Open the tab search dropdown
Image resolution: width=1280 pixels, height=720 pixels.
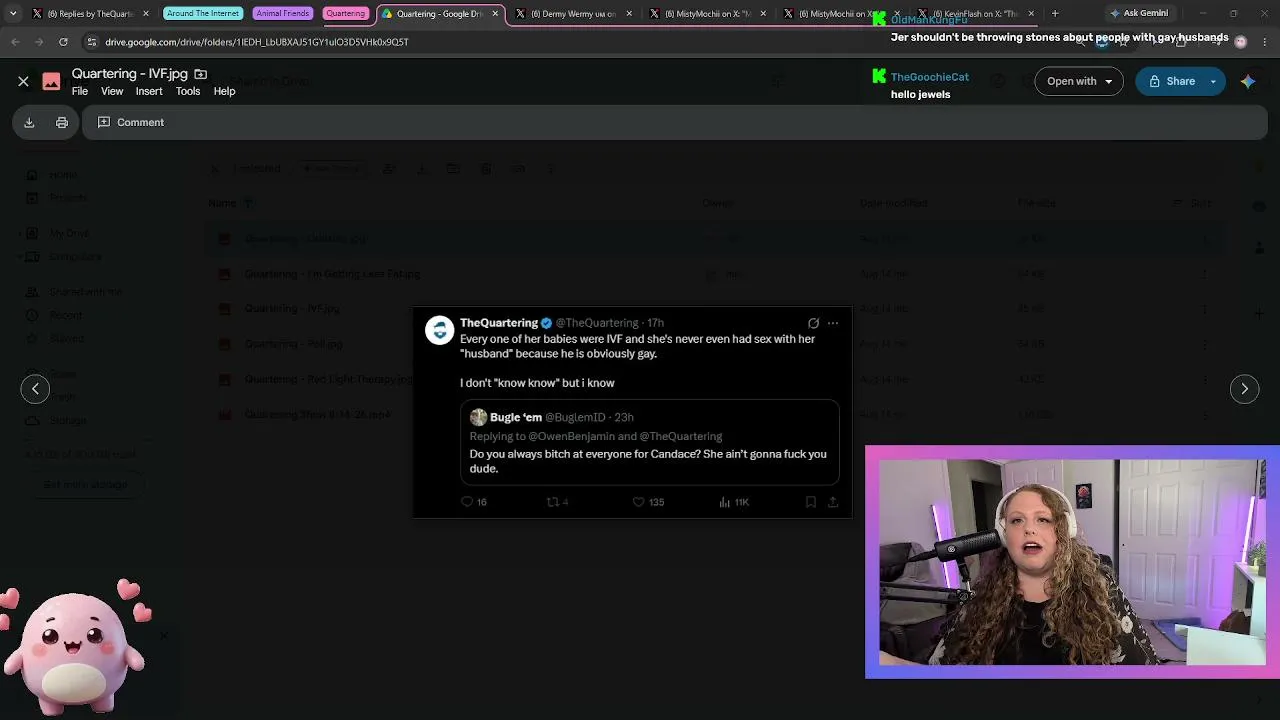(12, 14)
